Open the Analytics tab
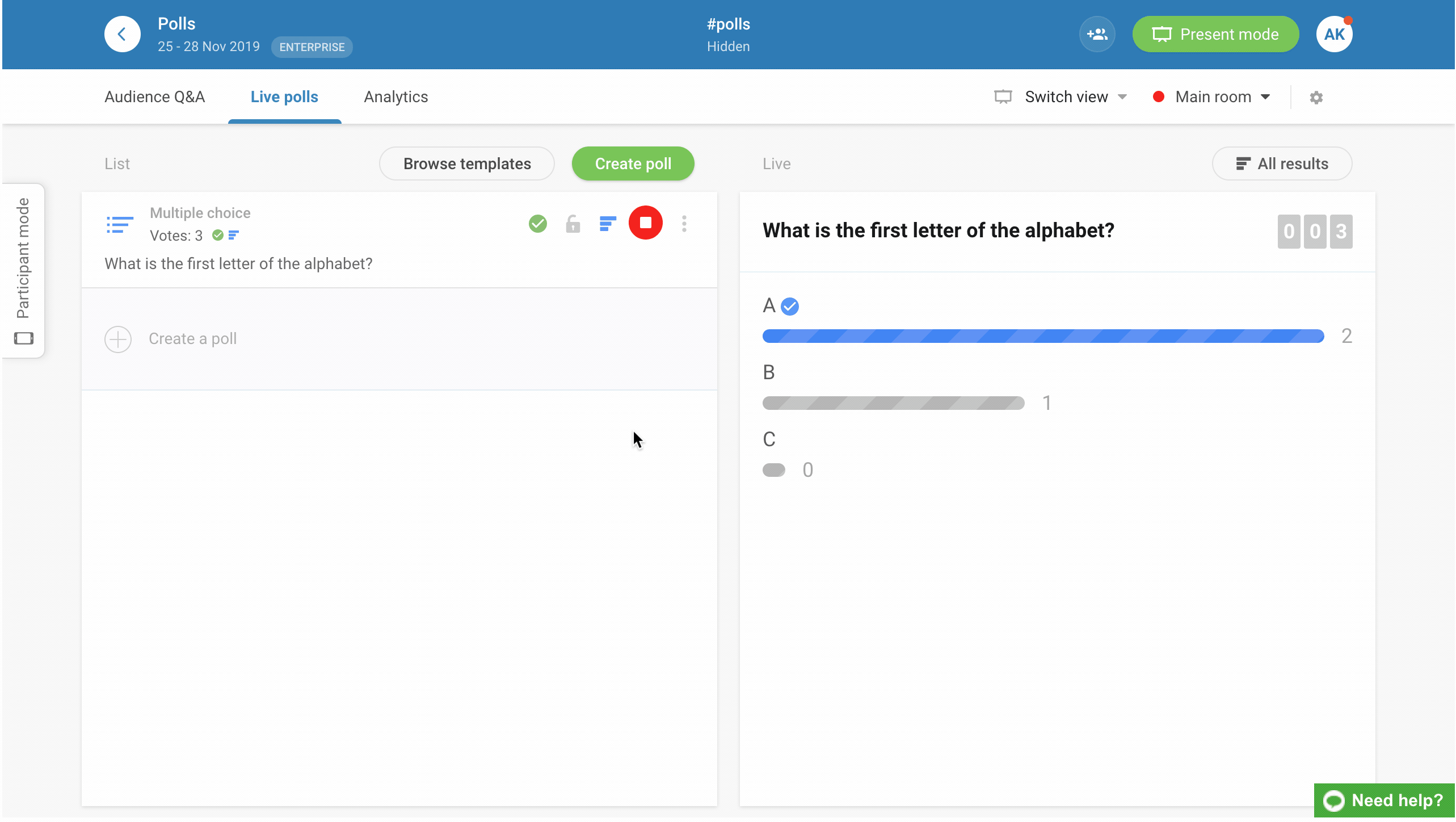The height and width of the screenshot is (822, 1456). (x=396, y=97)
